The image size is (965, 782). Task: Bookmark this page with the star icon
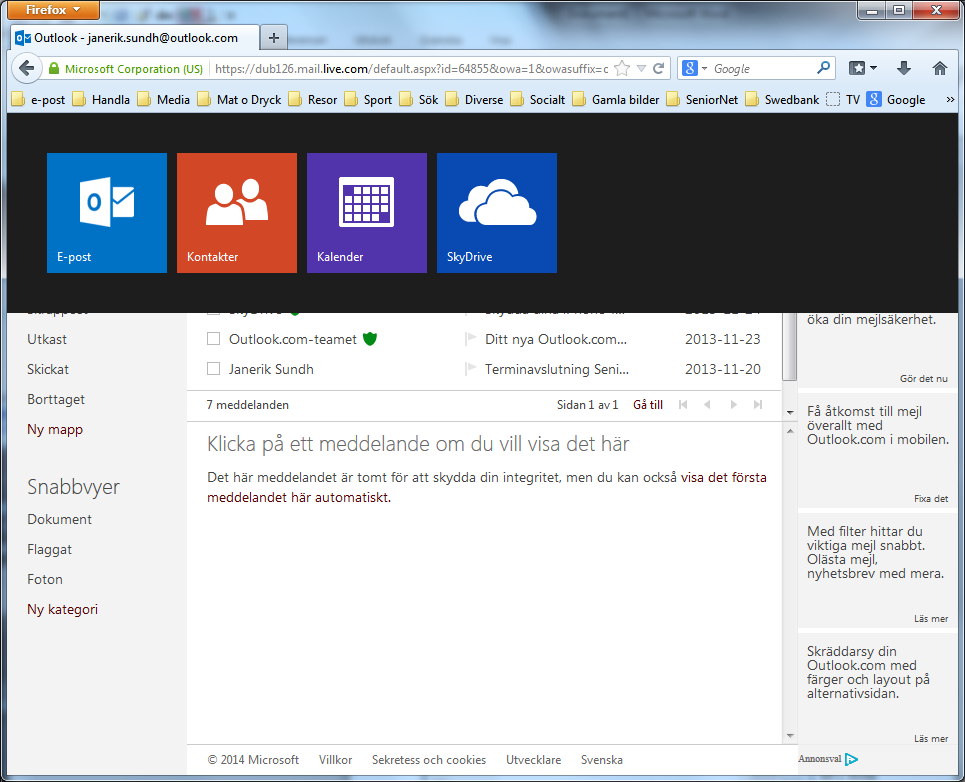point(622,68)
